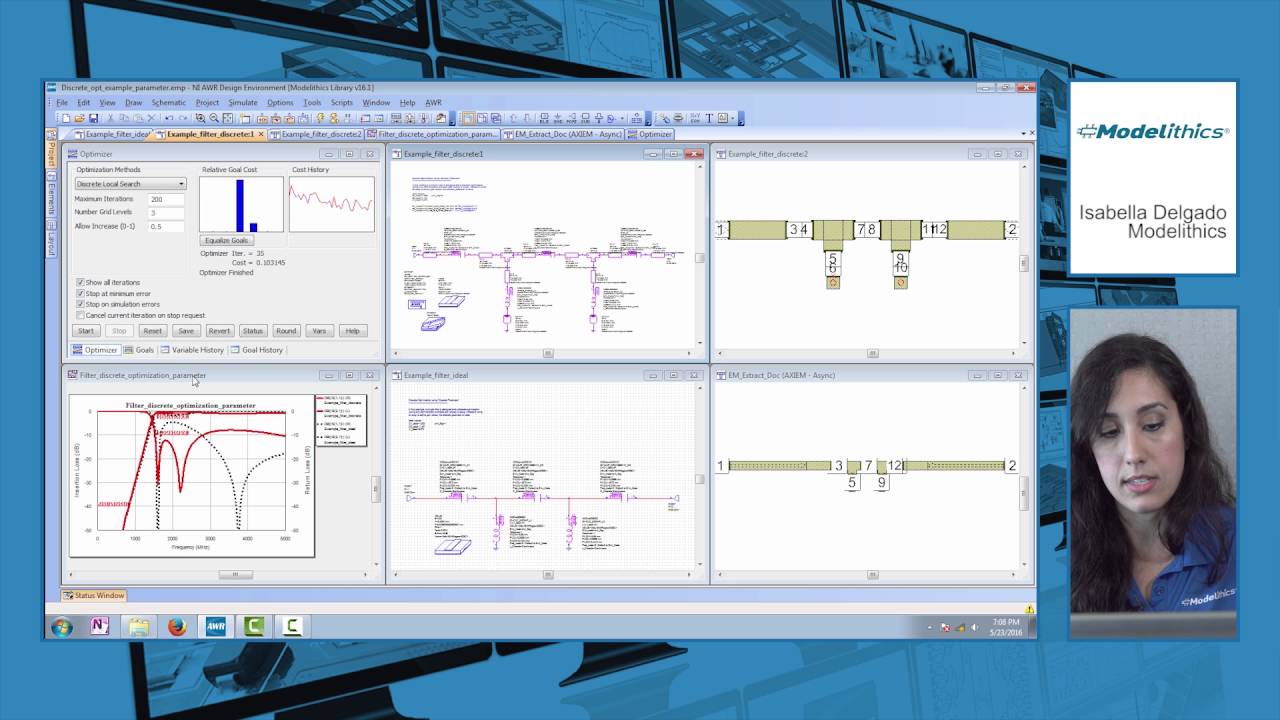Switch to Goals tab in Optimizer
Image resolution: width=1280 pixels, height=720 pixels.
(140, 350)
